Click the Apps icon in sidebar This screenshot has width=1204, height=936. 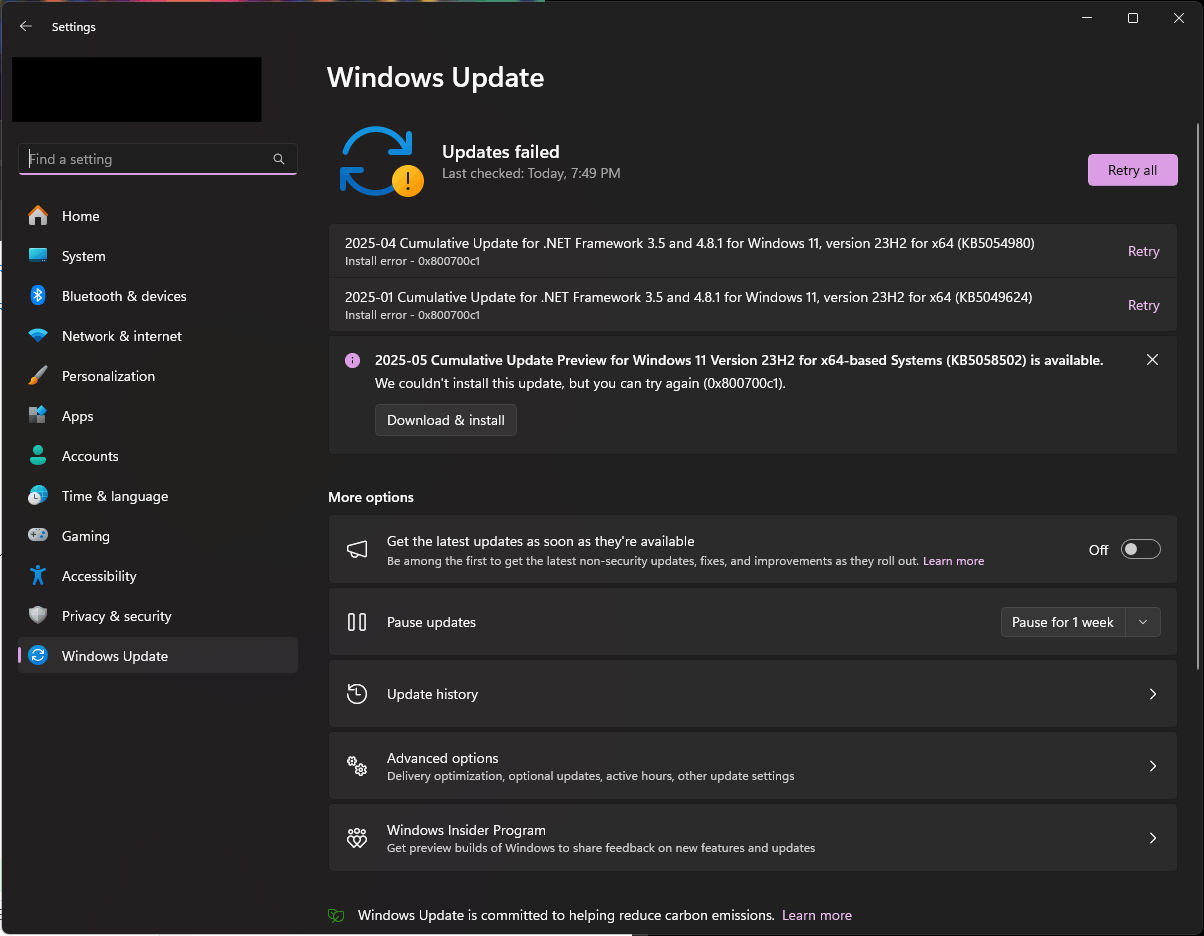(x=38, y=416)
